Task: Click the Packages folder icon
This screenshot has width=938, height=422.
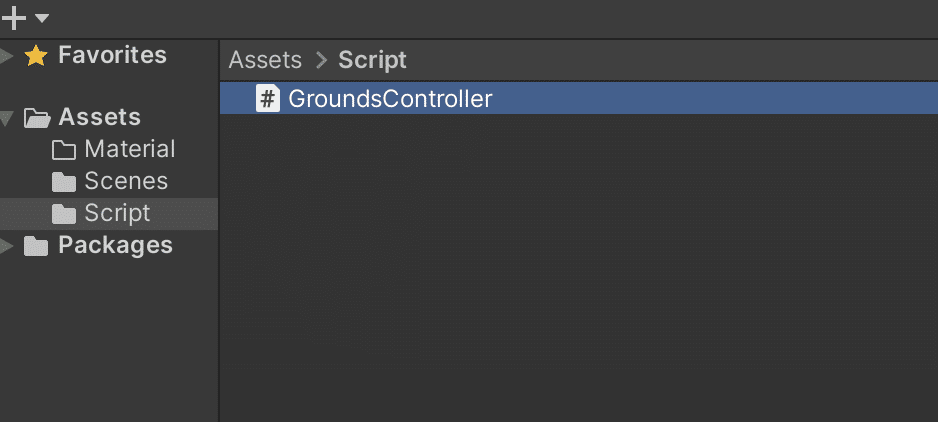Action: coord(36,246)
